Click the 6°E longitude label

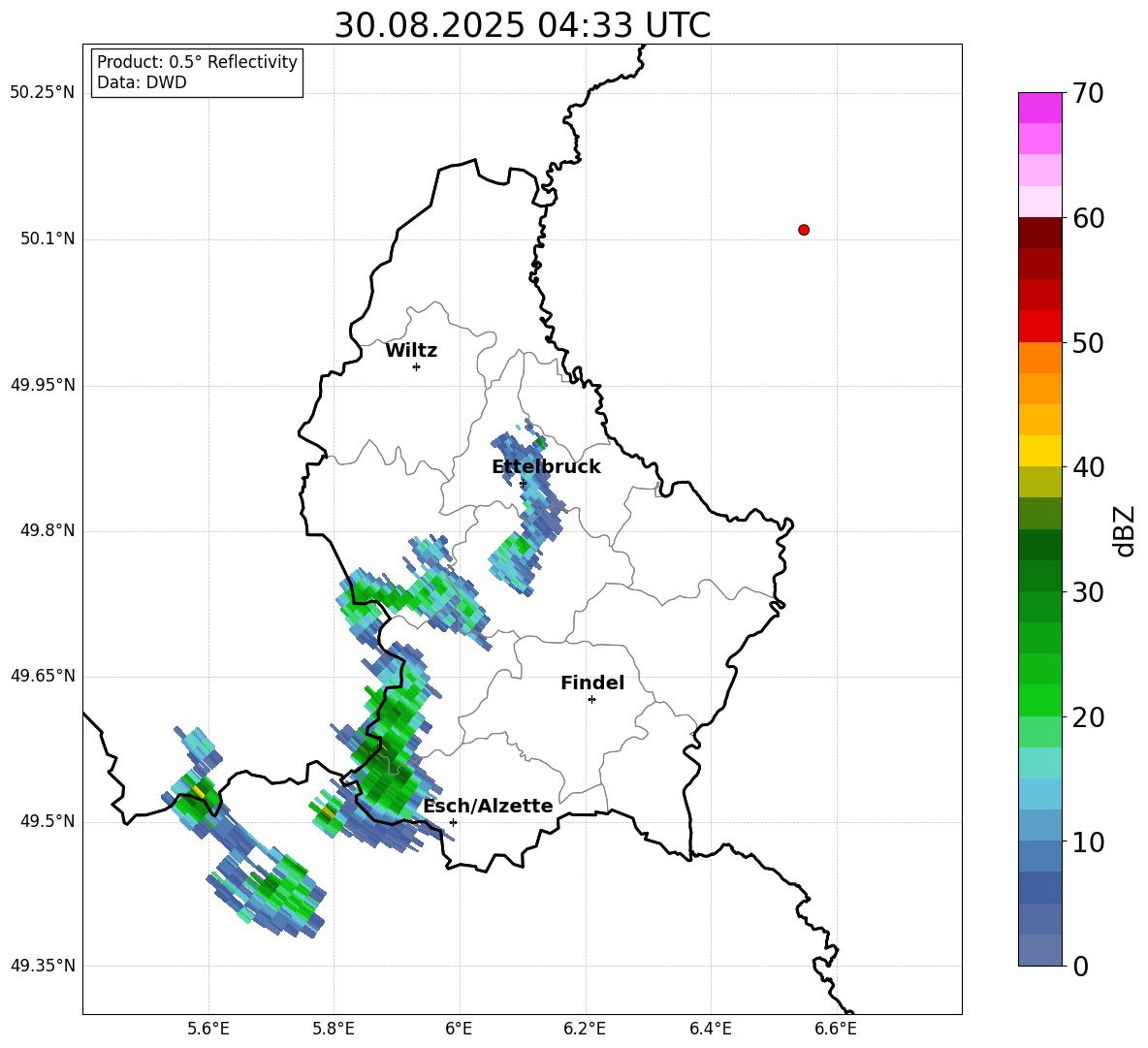tap(459, 1029)
